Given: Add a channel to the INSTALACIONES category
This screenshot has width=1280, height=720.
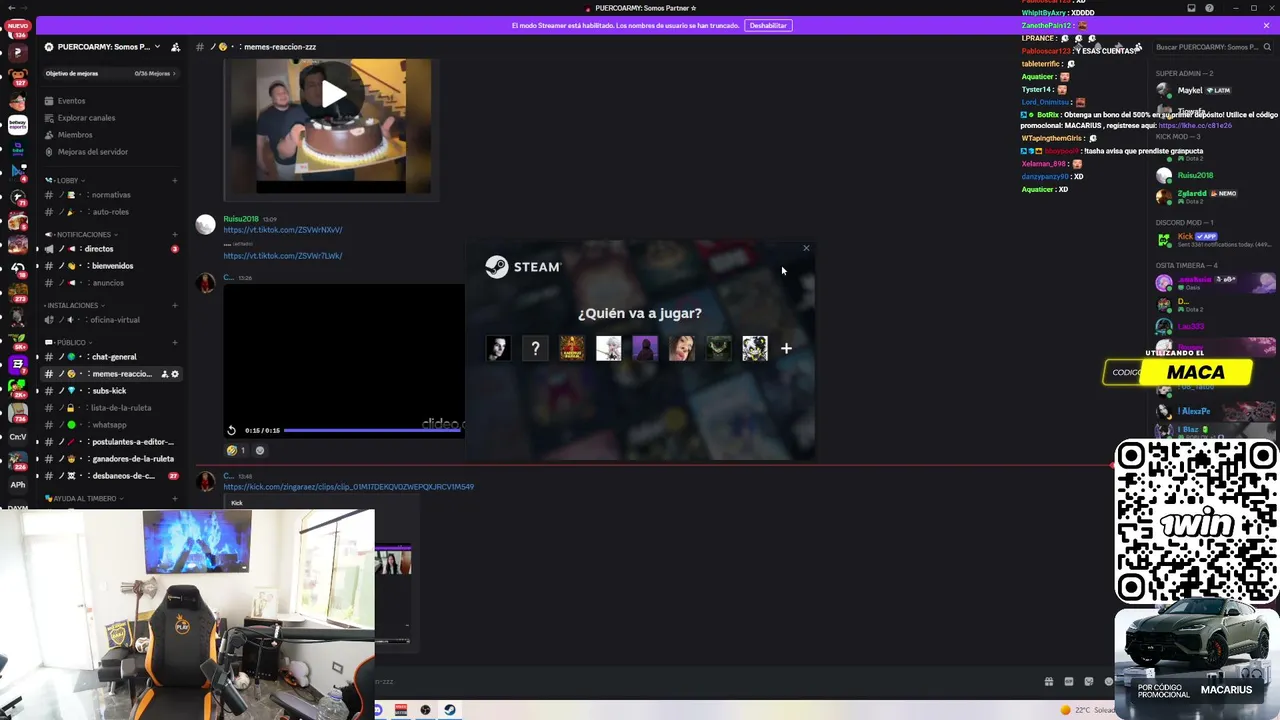Looking at the screenshot, I should click(x=175, y=306).
